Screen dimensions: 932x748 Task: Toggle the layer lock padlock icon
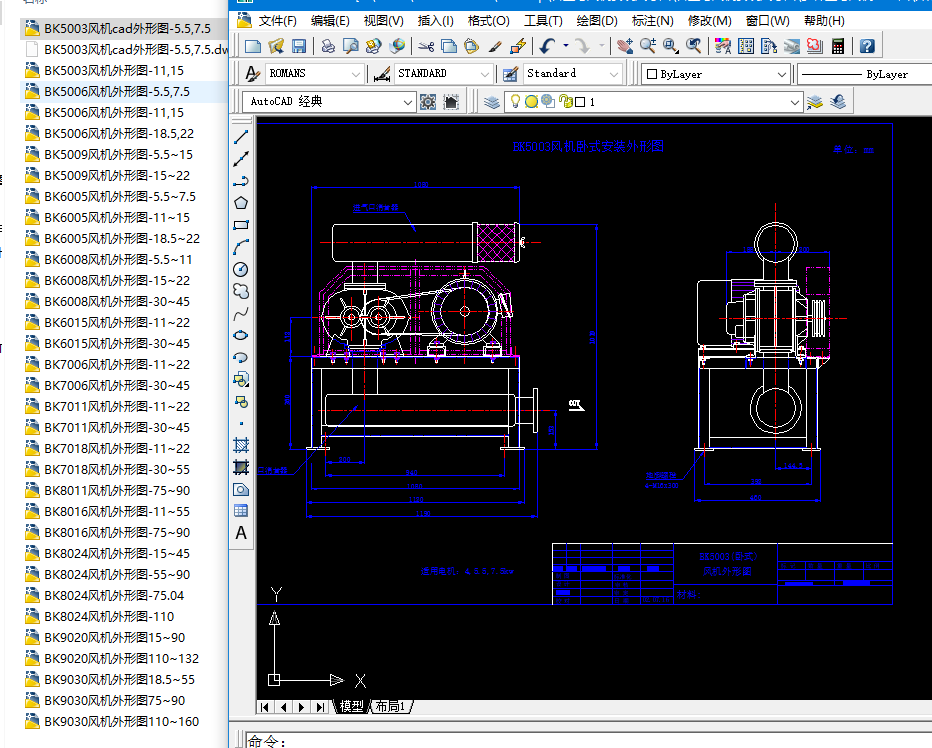(564, 102)
